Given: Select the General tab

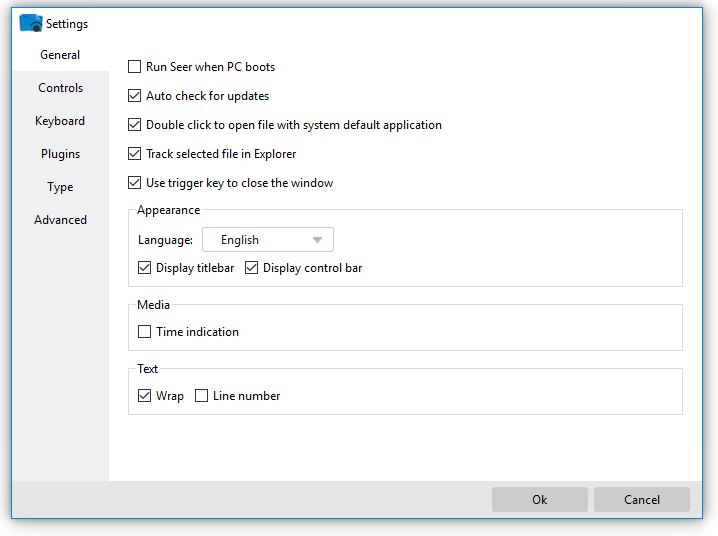Looking at the screenshot, I should [x=60, y=55].
